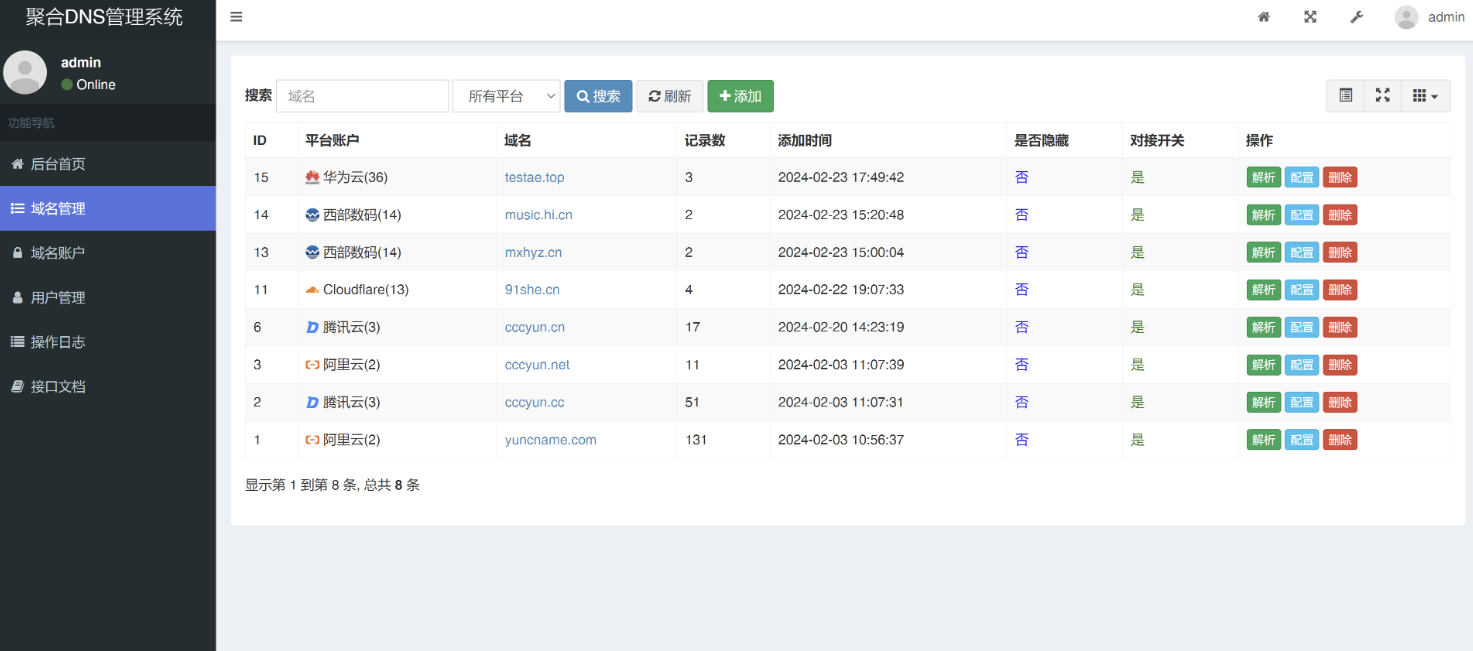The height and width of the screenshot is (651, 1473).
Task: Open cccyun.cn domain link
Action: pyautogui.click(x=535, y=327)
